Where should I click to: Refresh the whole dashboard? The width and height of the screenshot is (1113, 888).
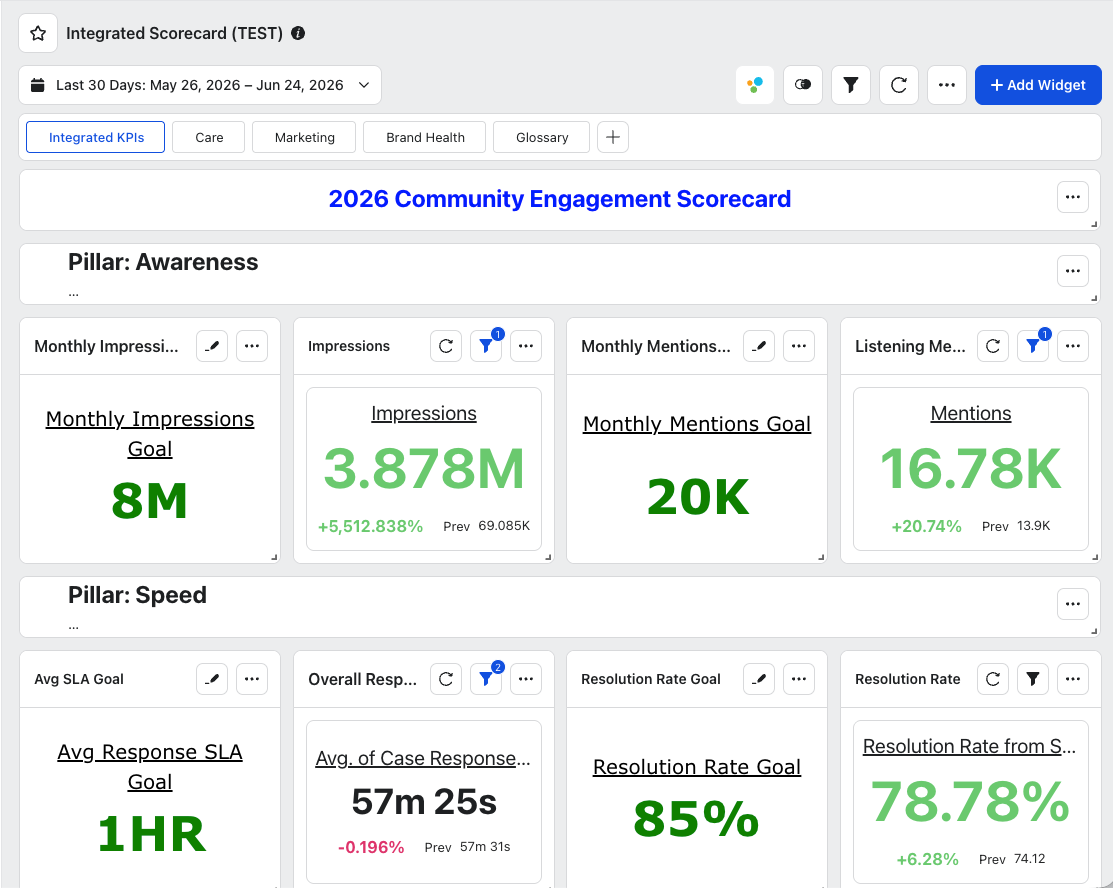(x=899, y=85)
